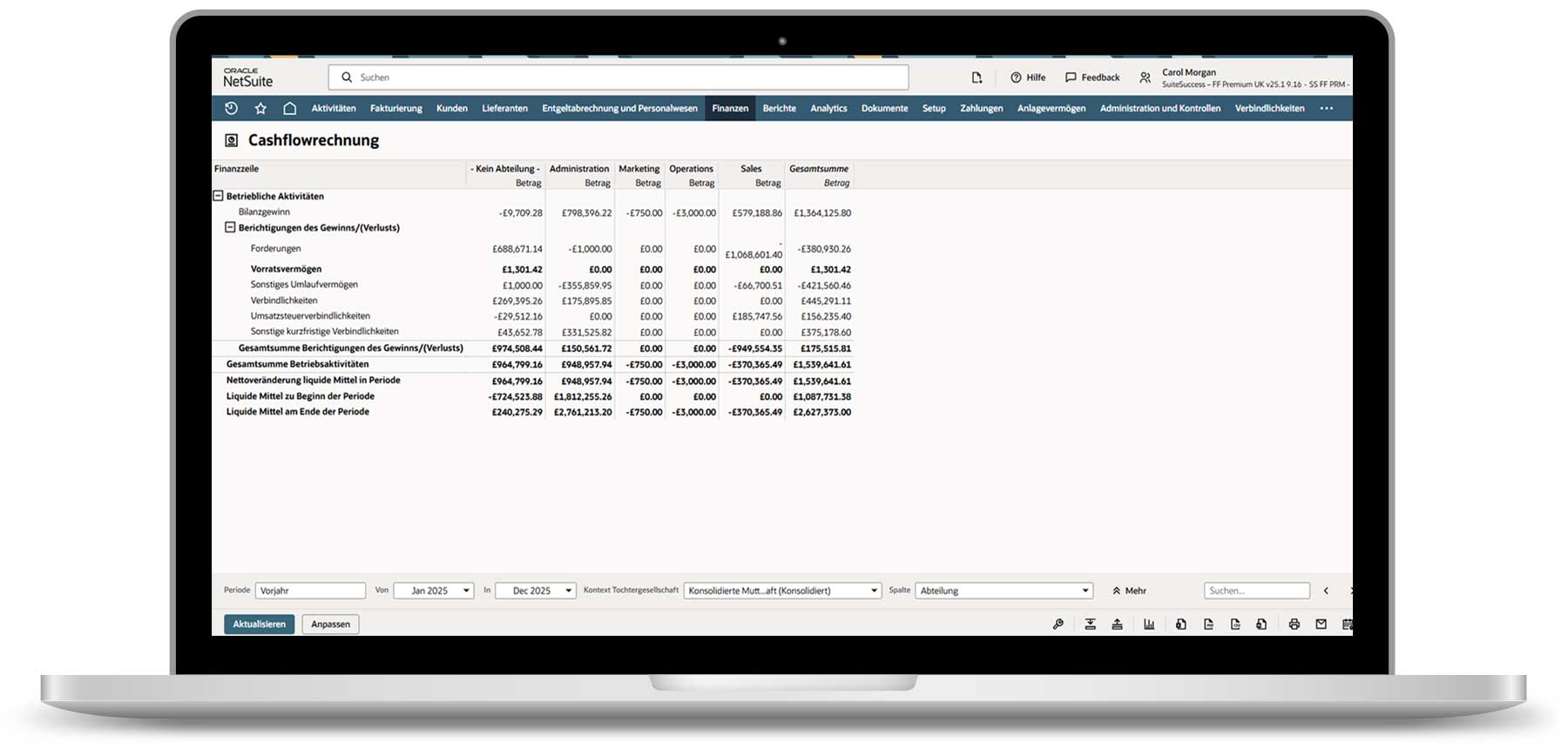Screen dimensions: 1568x756
Task: Open the In Dec 2025 dropdown
Action: click(536, 591)
